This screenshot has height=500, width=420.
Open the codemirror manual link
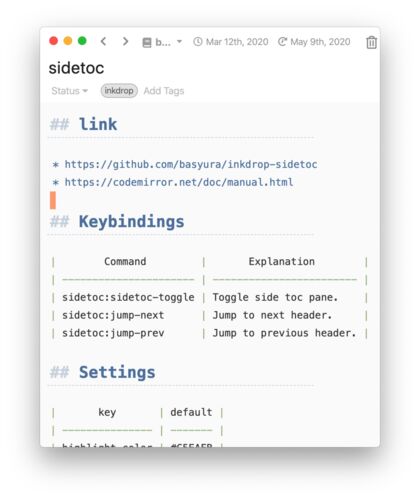coord(179,182)
